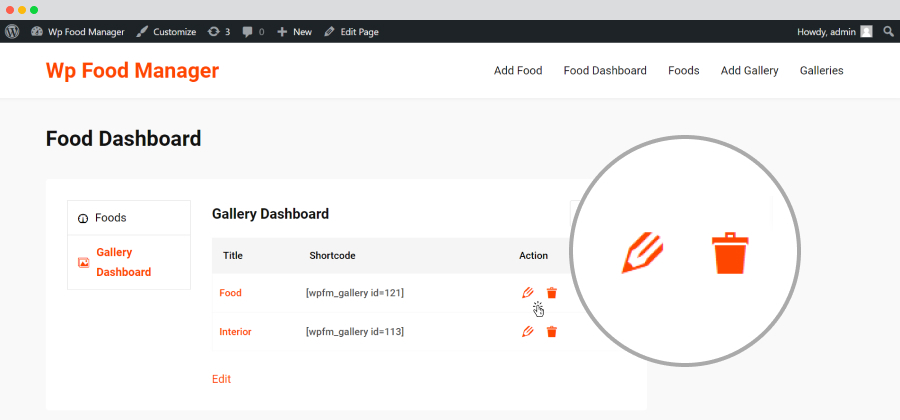Click shortcode [wpfm_gallery id=113]
Image resolution: width=900 pixels, height=420 pixels.
tap(355, 331)
